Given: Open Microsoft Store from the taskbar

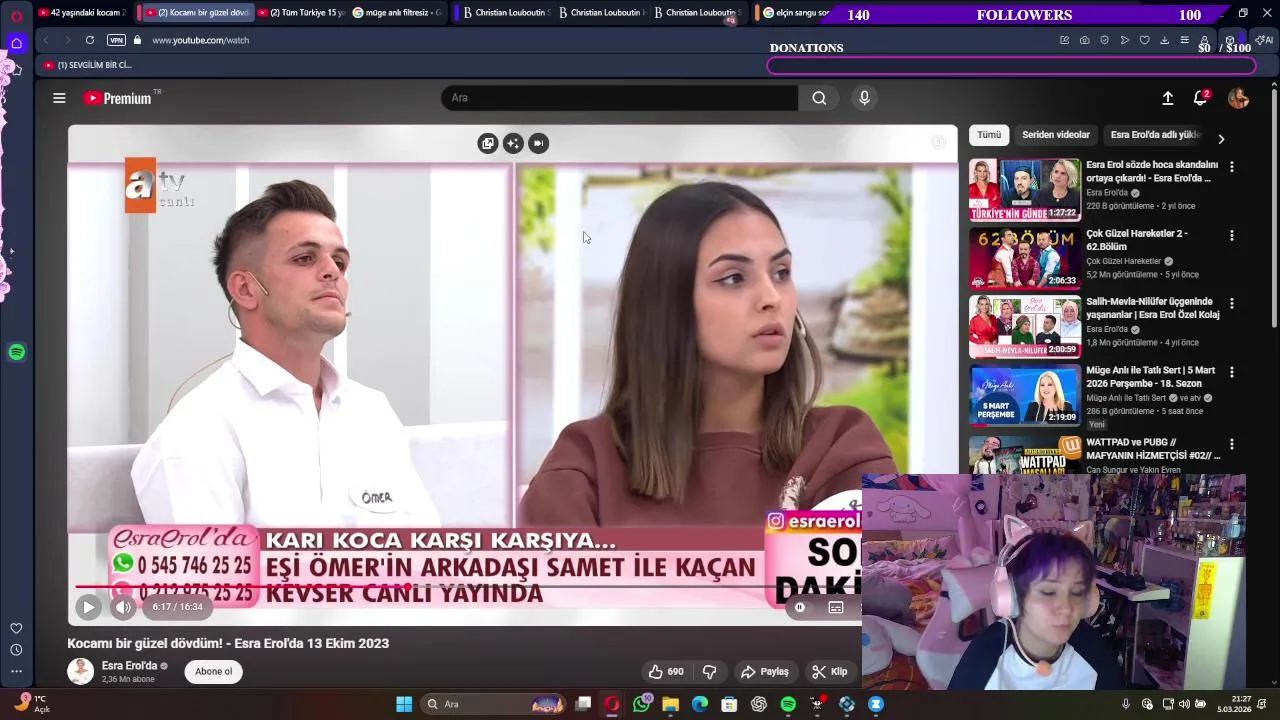Looking at the screenshot, I should [x=729, y=704].
